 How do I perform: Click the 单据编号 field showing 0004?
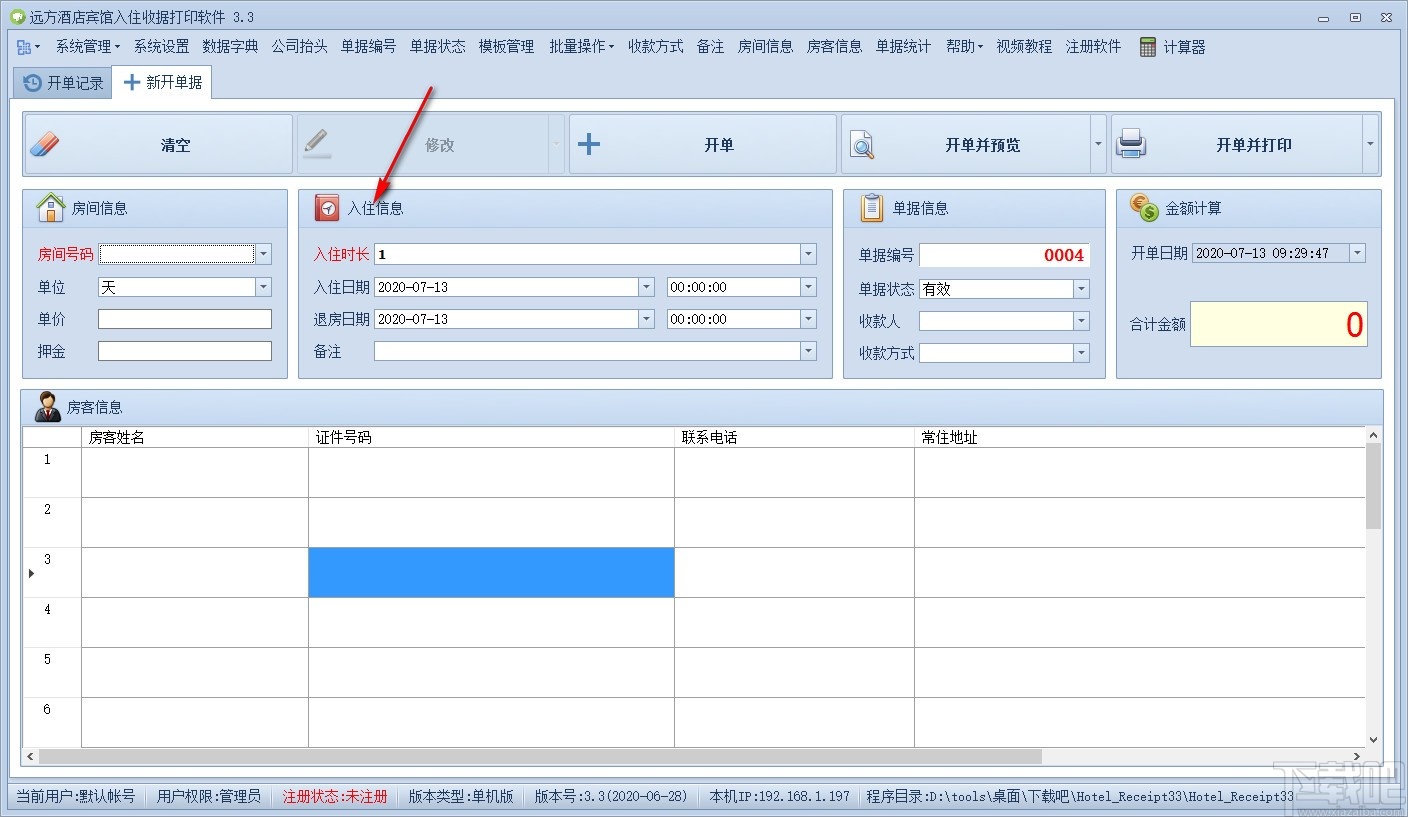pos(1005,255)
